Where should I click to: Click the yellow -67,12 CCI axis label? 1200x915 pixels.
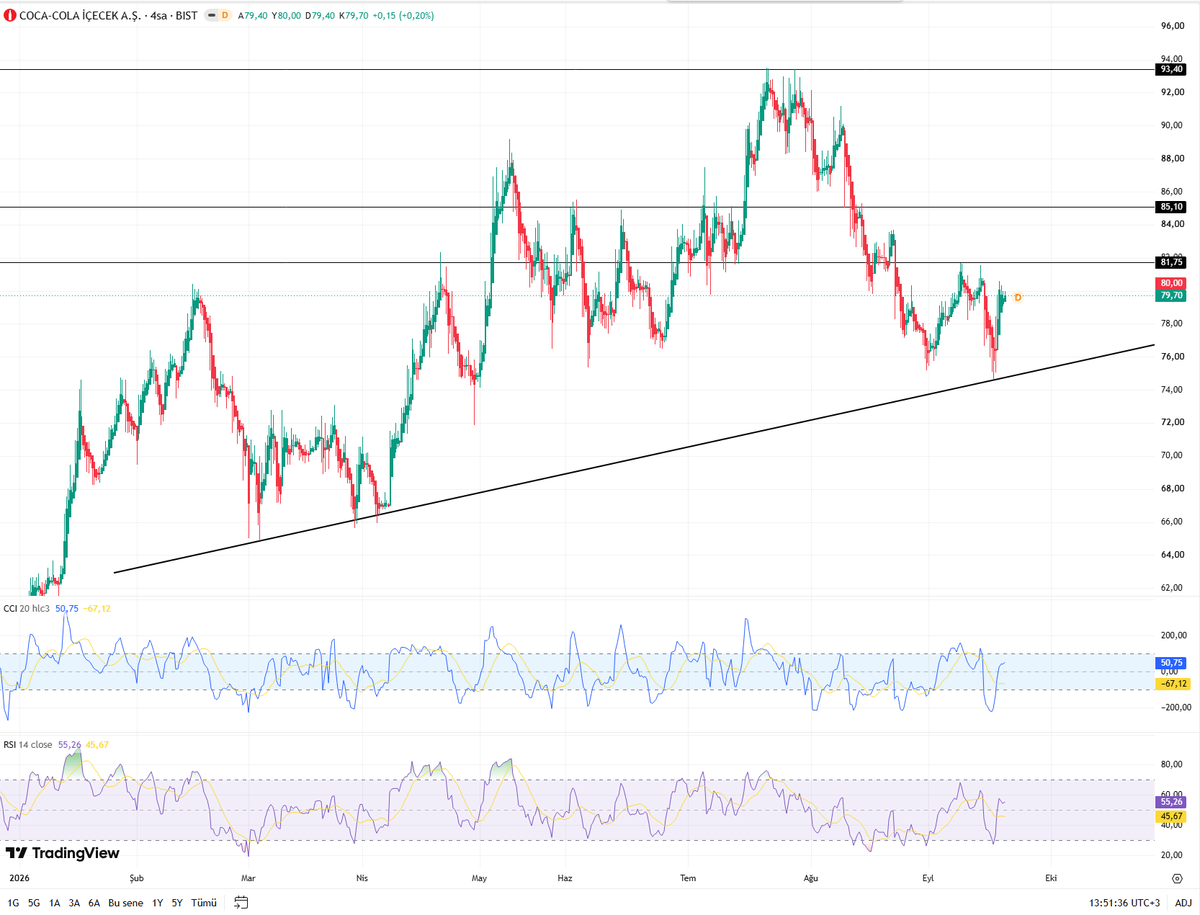click(x=1171, y=683)
